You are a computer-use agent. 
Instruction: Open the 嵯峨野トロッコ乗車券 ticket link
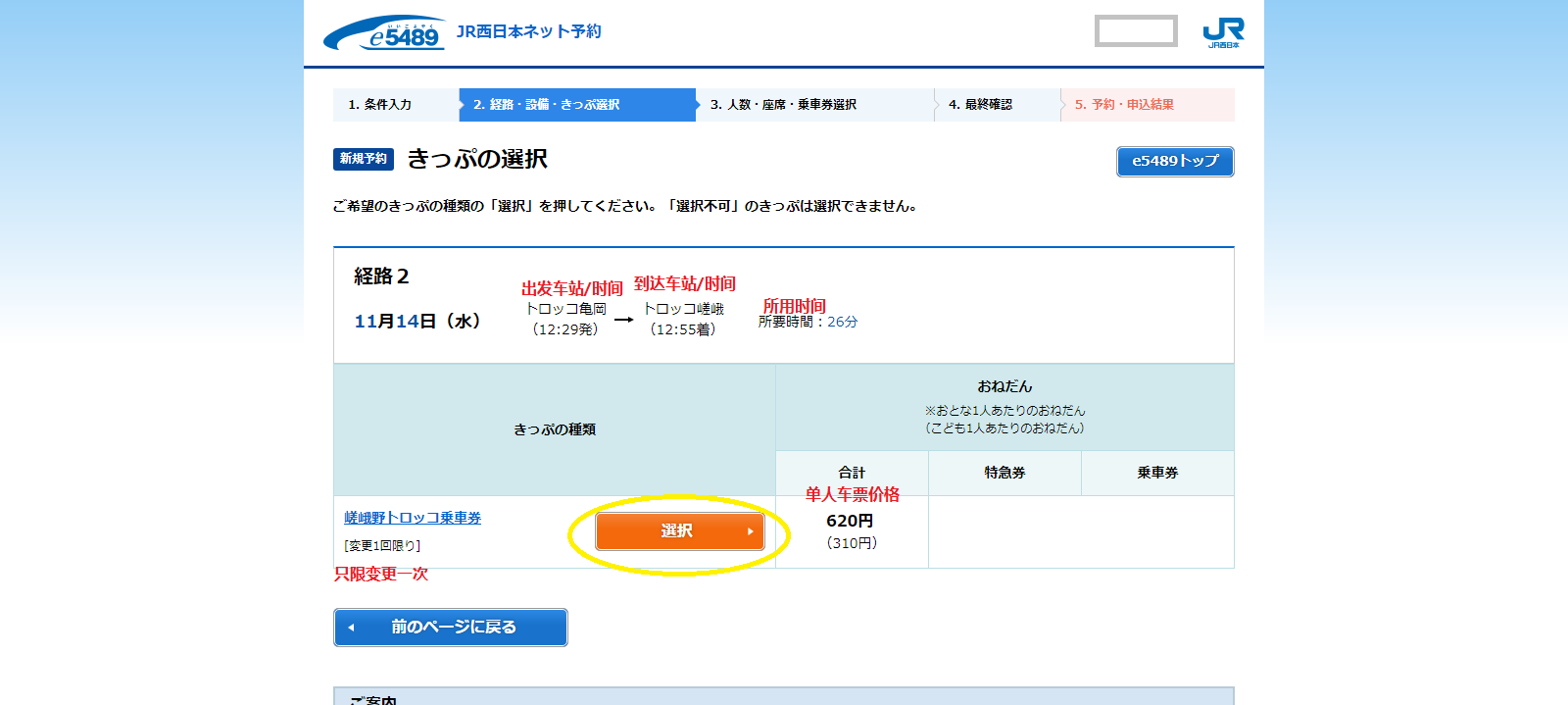pyautogui.click(x=413, y=518)
